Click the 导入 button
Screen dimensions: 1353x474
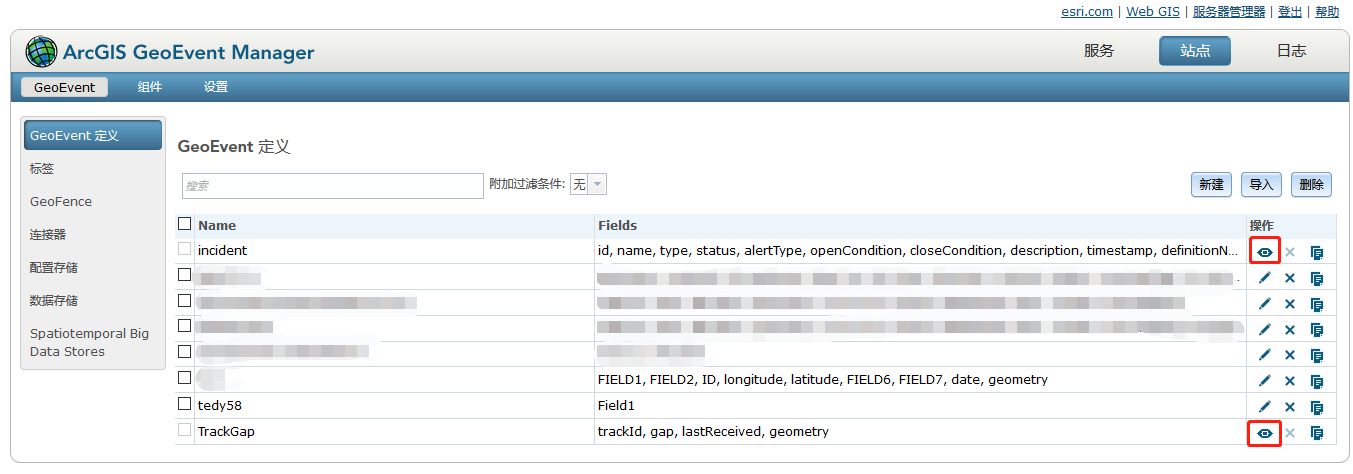[1261, 185]
